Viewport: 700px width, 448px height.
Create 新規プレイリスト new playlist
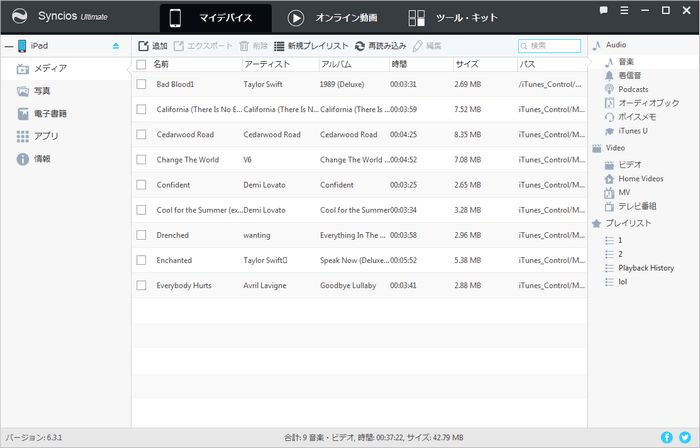[311, 46]
